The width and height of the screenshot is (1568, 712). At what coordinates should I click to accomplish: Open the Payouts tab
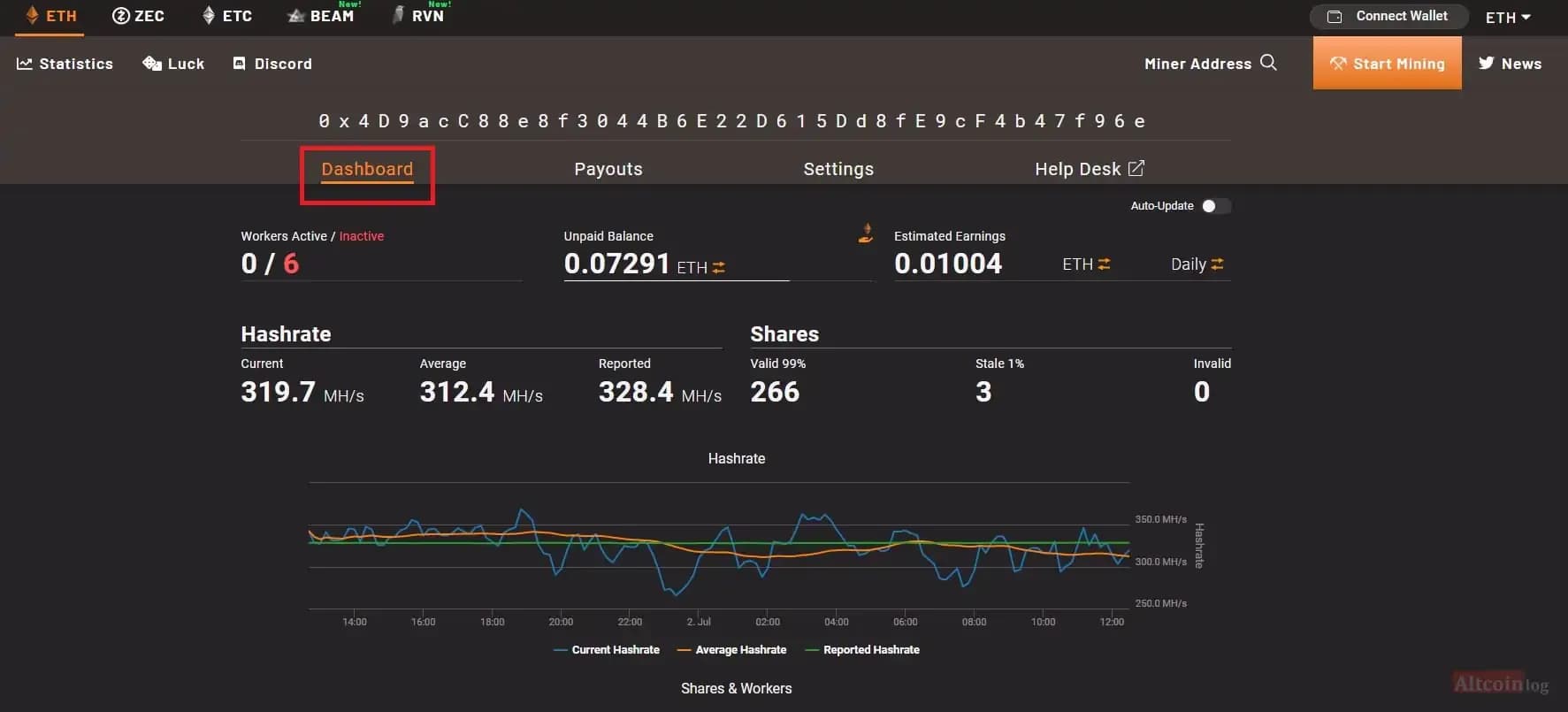[608, 169]
